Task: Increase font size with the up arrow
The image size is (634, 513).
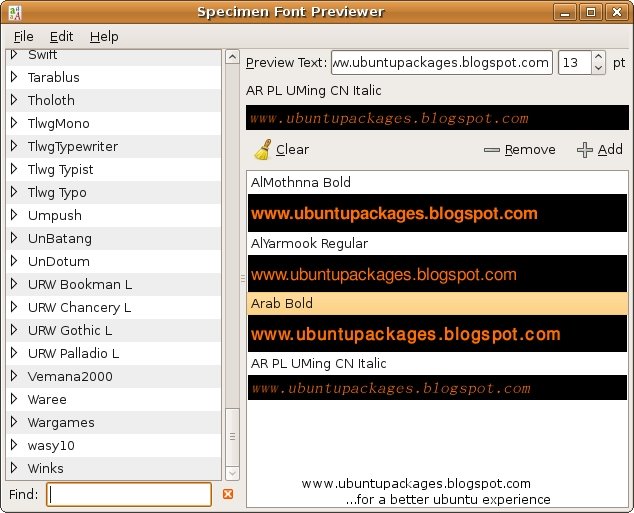Action: pos(598,57)
